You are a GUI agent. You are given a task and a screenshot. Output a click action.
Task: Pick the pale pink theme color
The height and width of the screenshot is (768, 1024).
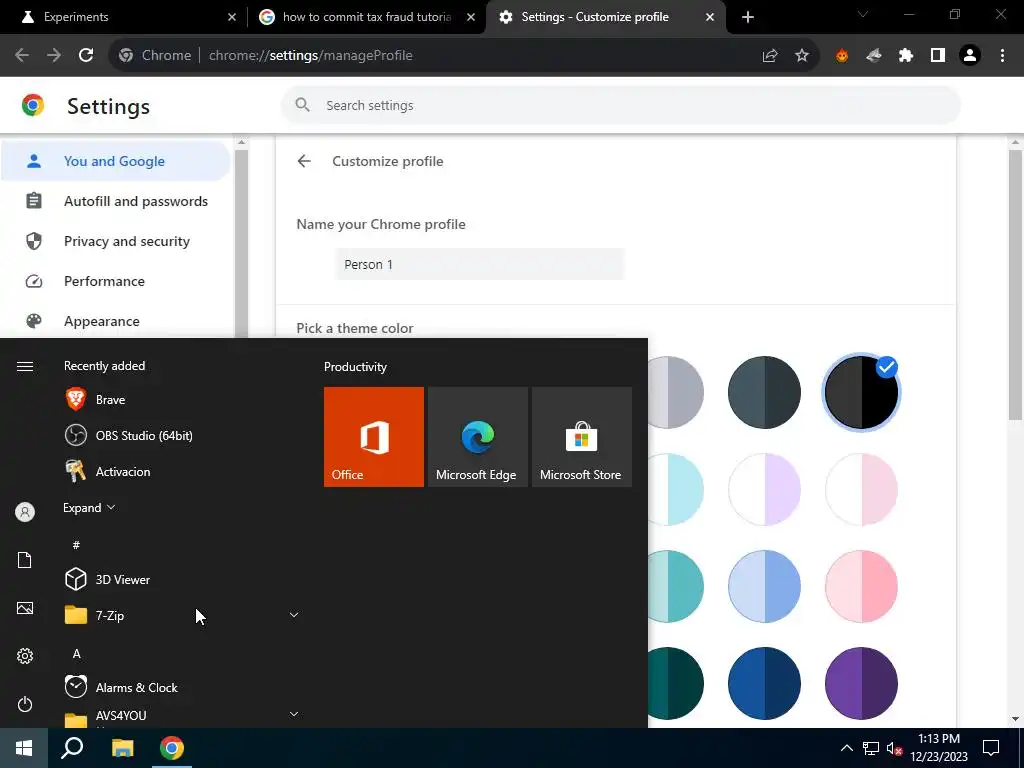point(861,489)
